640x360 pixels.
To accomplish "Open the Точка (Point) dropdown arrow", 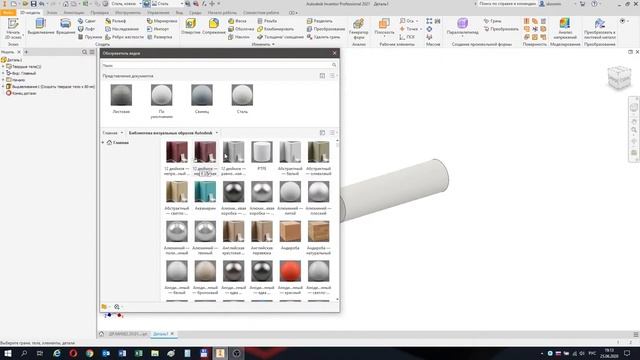I will (421, 29).
